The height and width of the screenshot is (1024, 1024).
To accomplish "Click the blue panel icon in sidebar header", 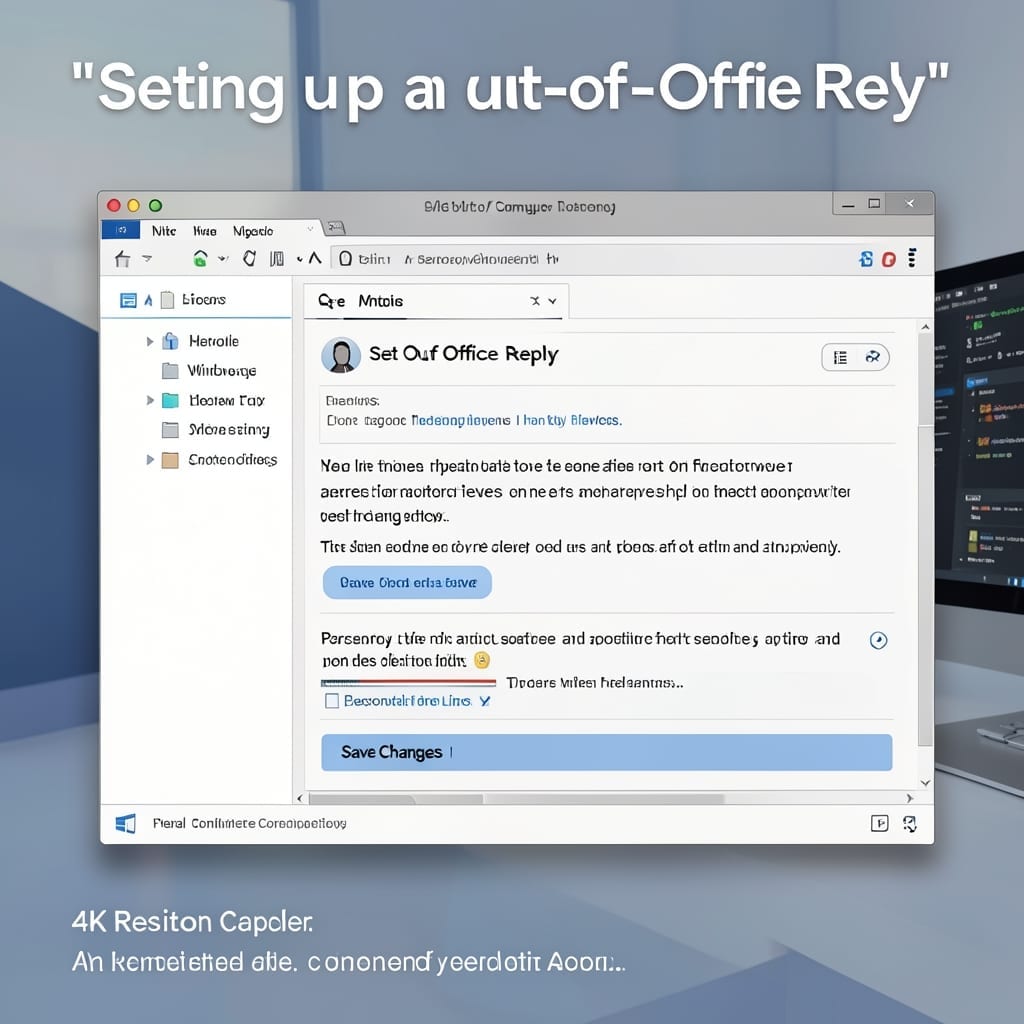I will pyautogui.click(x=128, y=300).
